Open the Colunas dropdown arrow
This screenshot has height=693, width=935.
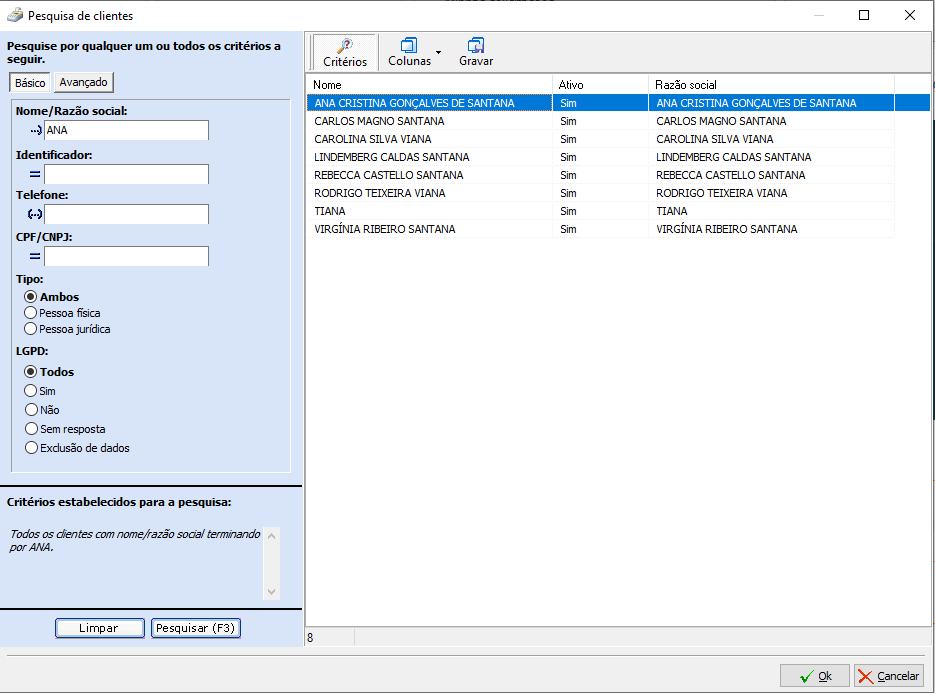[x=439, y=52]
